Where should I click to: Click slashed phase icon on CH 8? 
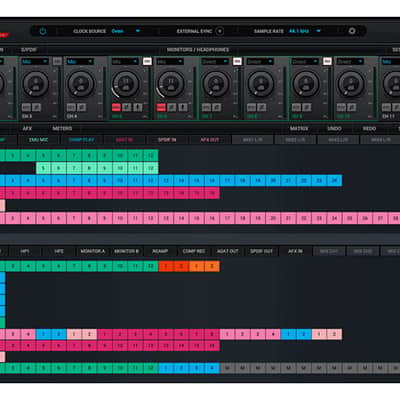pos(262,107)
